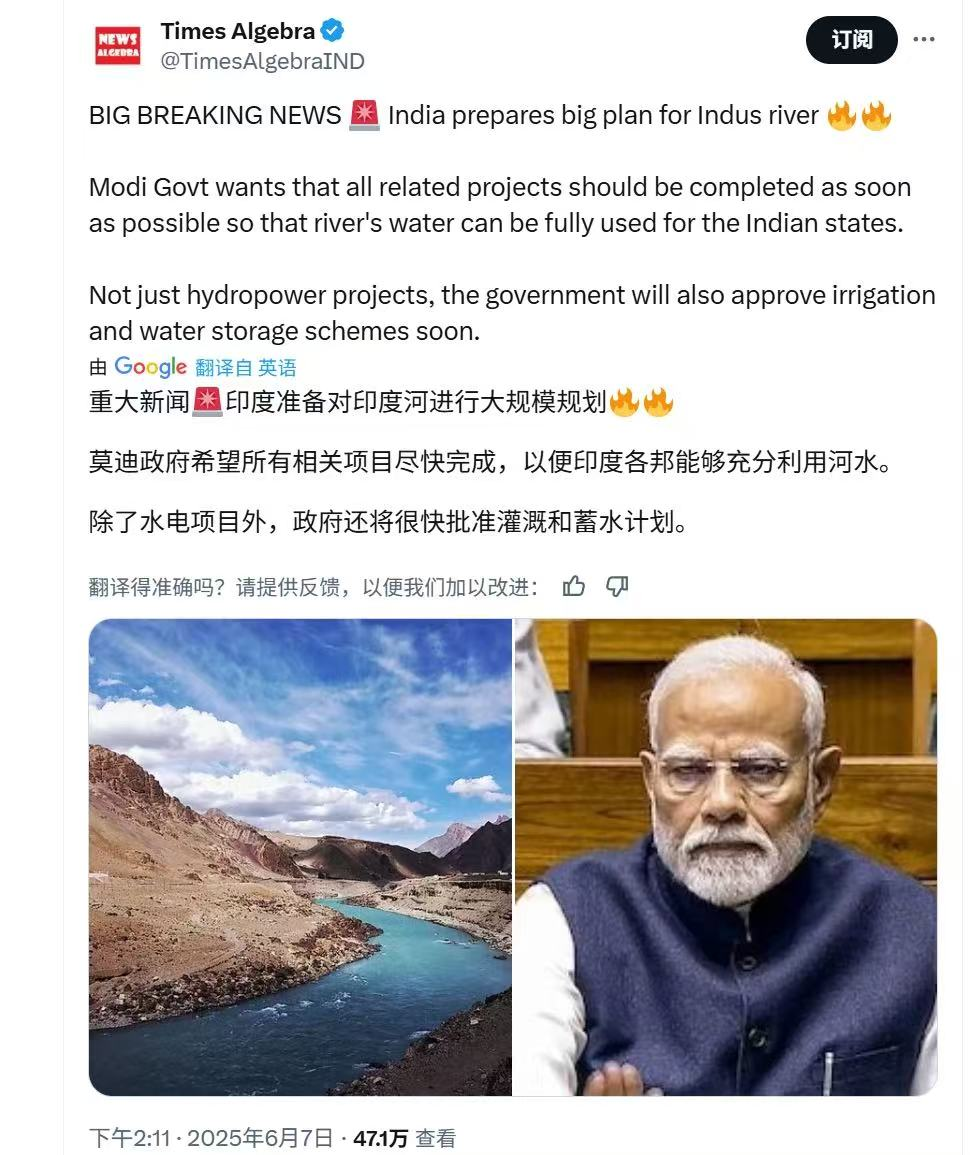This screenshot has width=977, height=1155.
Task: Click the post timestamp 下午2:11 · 2025年6月7日
Action: (211, 1138)
